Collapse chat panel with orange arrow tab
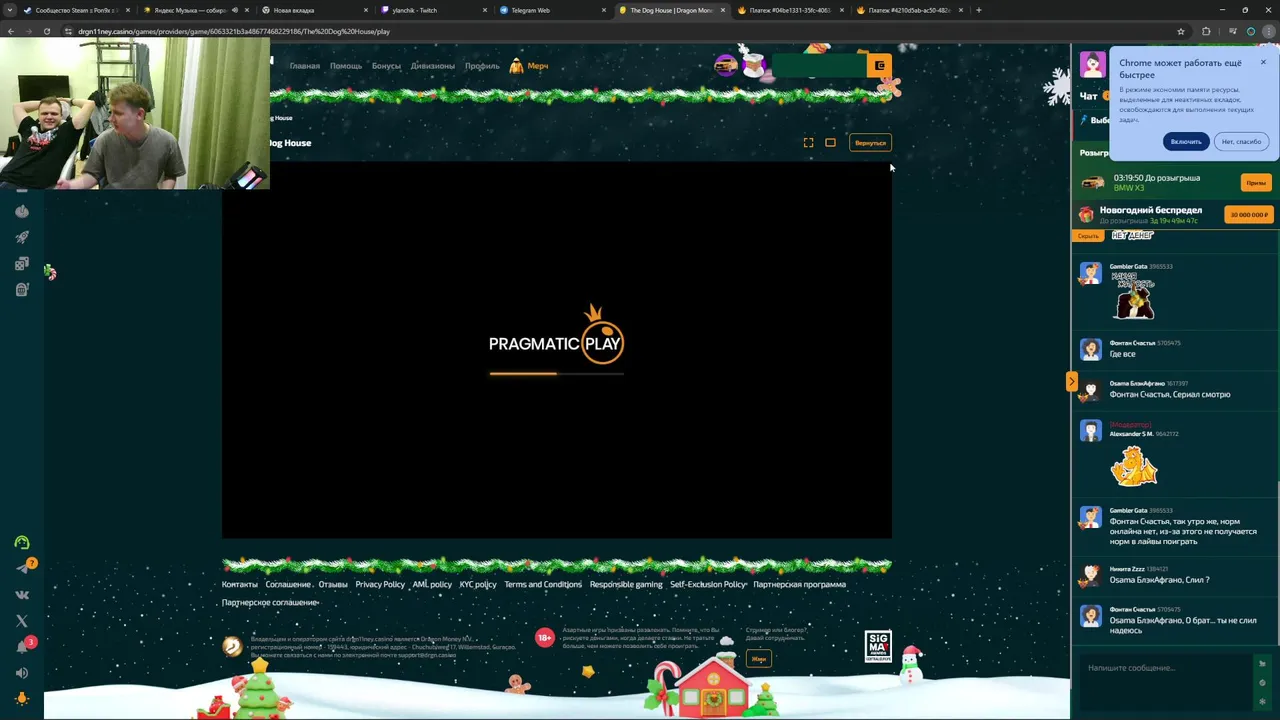The height and width of the screenshot is (720, 1280). [x=1071, y=381]
